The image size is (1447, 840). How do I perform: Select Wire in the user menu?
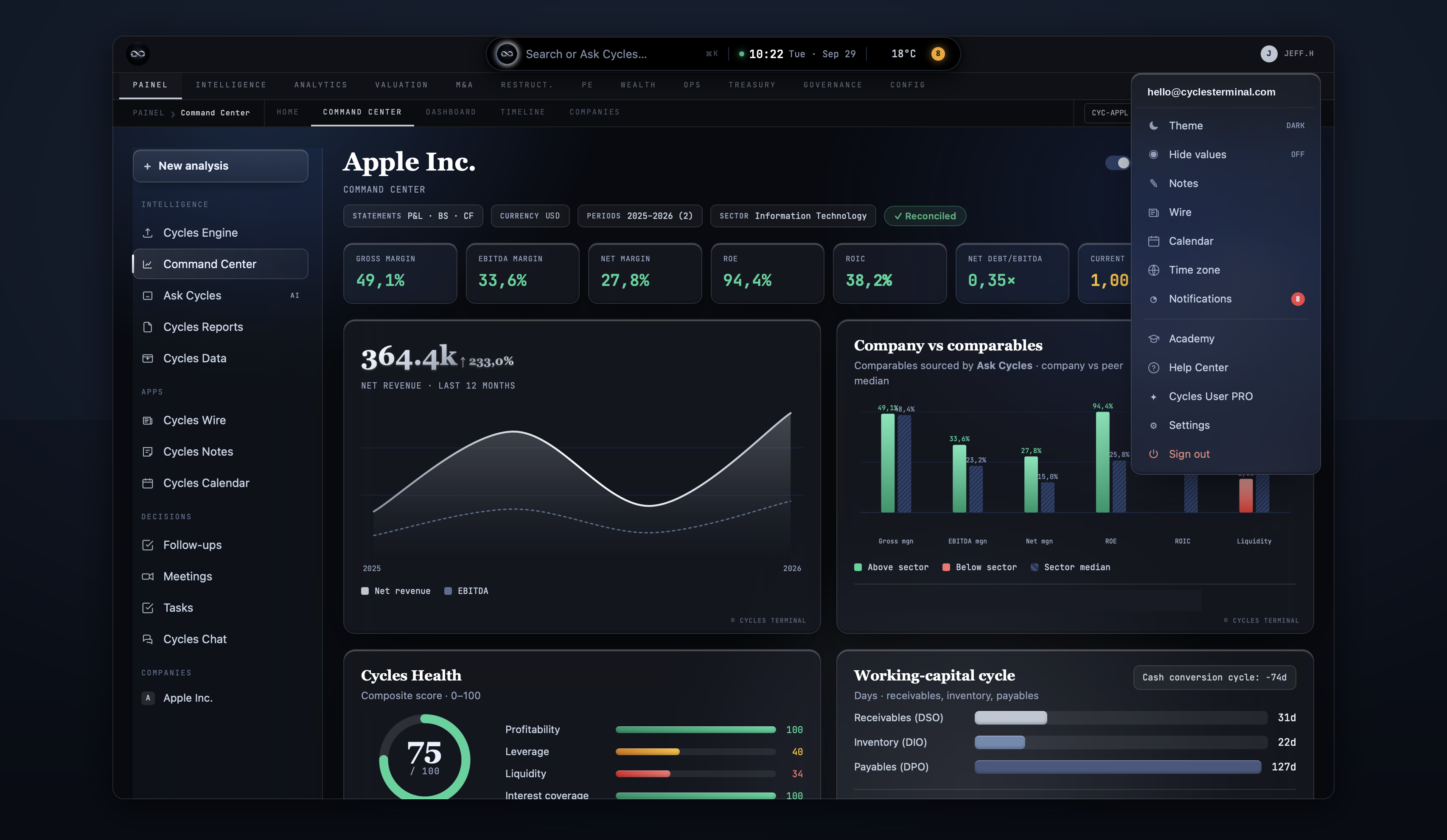click(x=1225, y=213)
